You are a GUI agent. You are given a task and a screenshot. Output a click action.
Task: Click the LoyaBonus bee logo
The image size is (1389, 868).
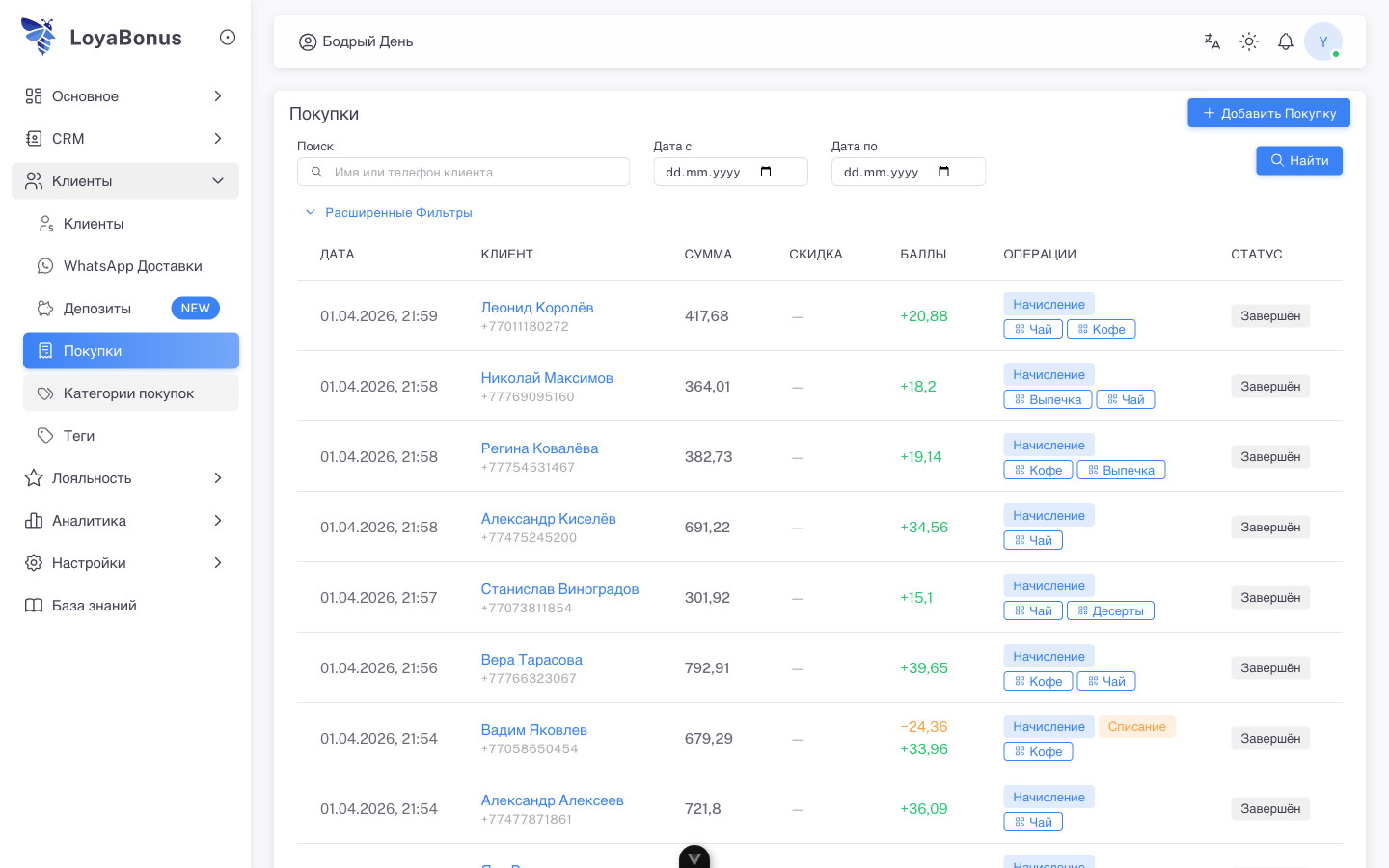coord(40,37)
